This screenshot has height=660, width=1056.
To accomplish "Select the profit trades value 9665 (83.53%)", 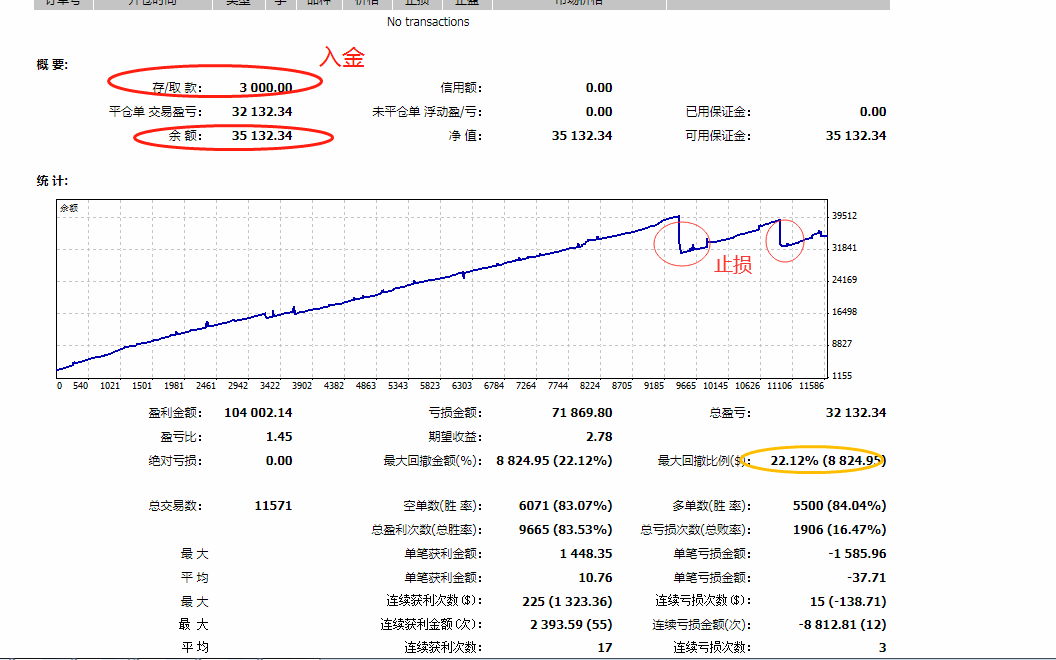I will coord(565,530).
